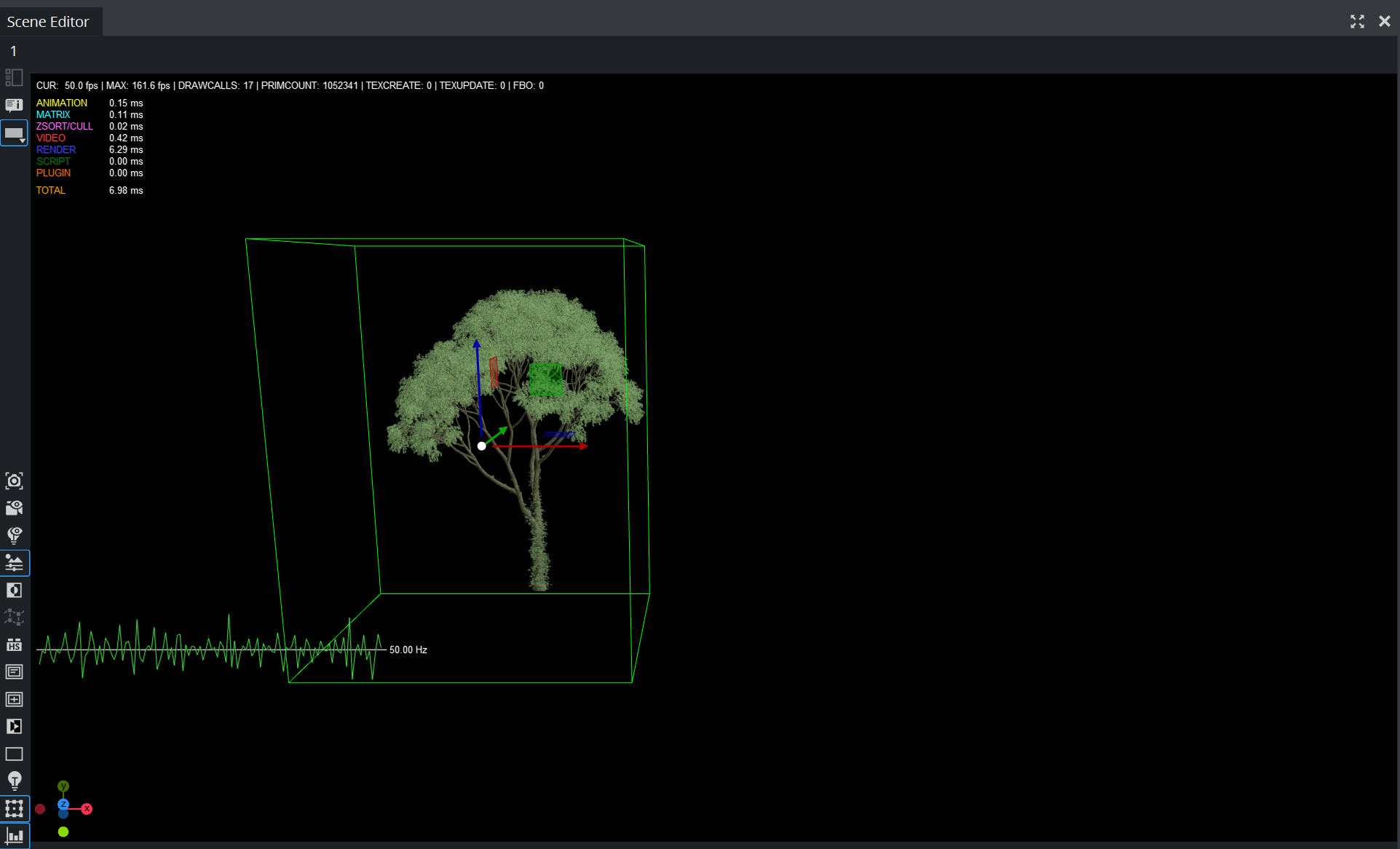Select the Scene Editor tab
The width and height of the screenshot is (1400, 849).
pyautogui.click(x=48, y=22)
